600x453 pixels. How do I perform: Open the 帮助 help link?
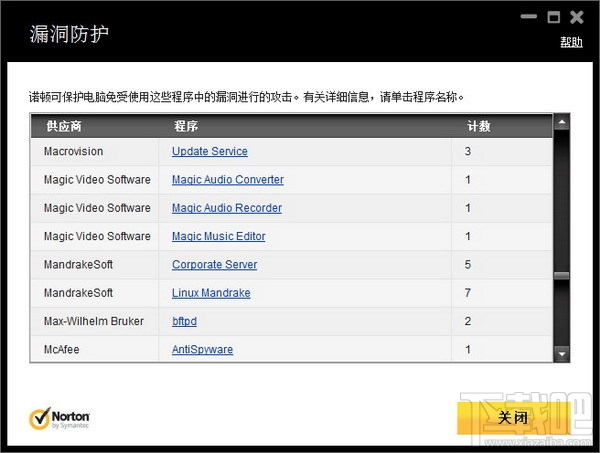(x=571, y=42)
